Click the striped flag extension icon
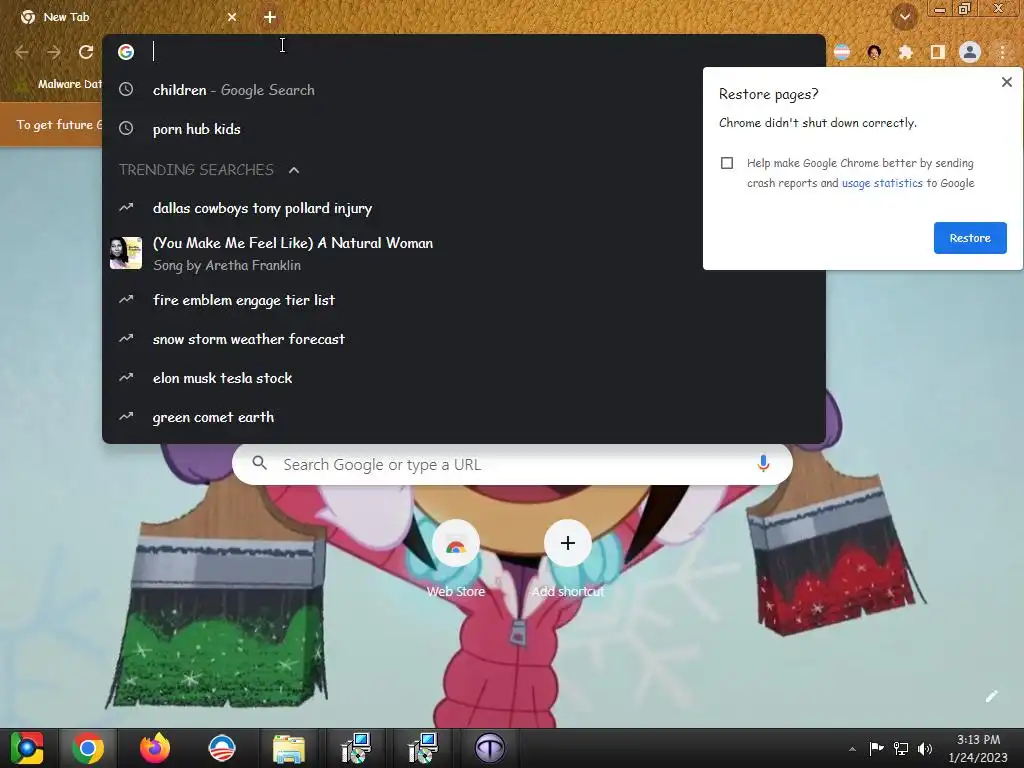Screen dimensions: 1024x768 (x=842, y=52)
